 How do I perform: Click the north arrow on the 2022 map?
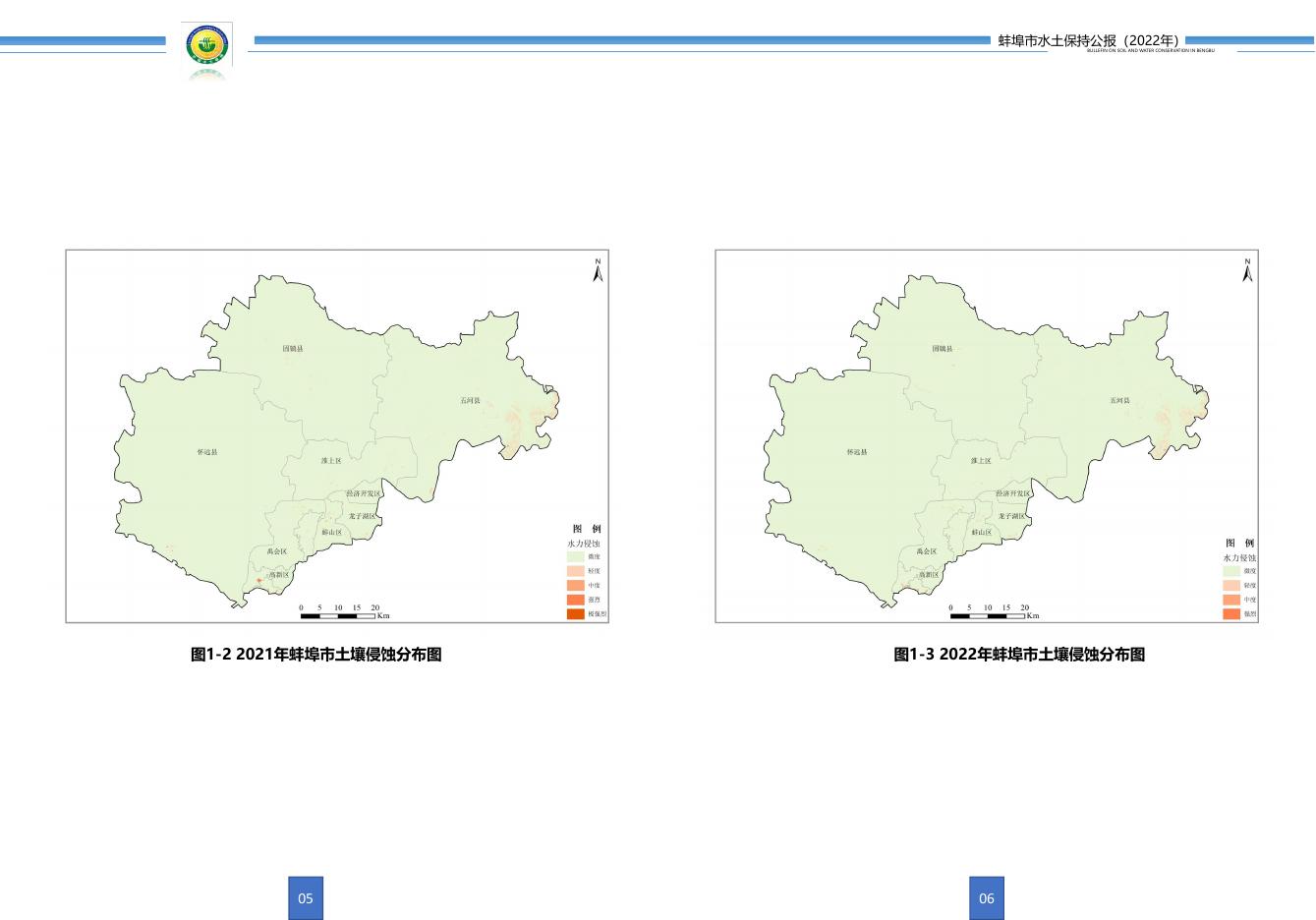[1247, 270]
